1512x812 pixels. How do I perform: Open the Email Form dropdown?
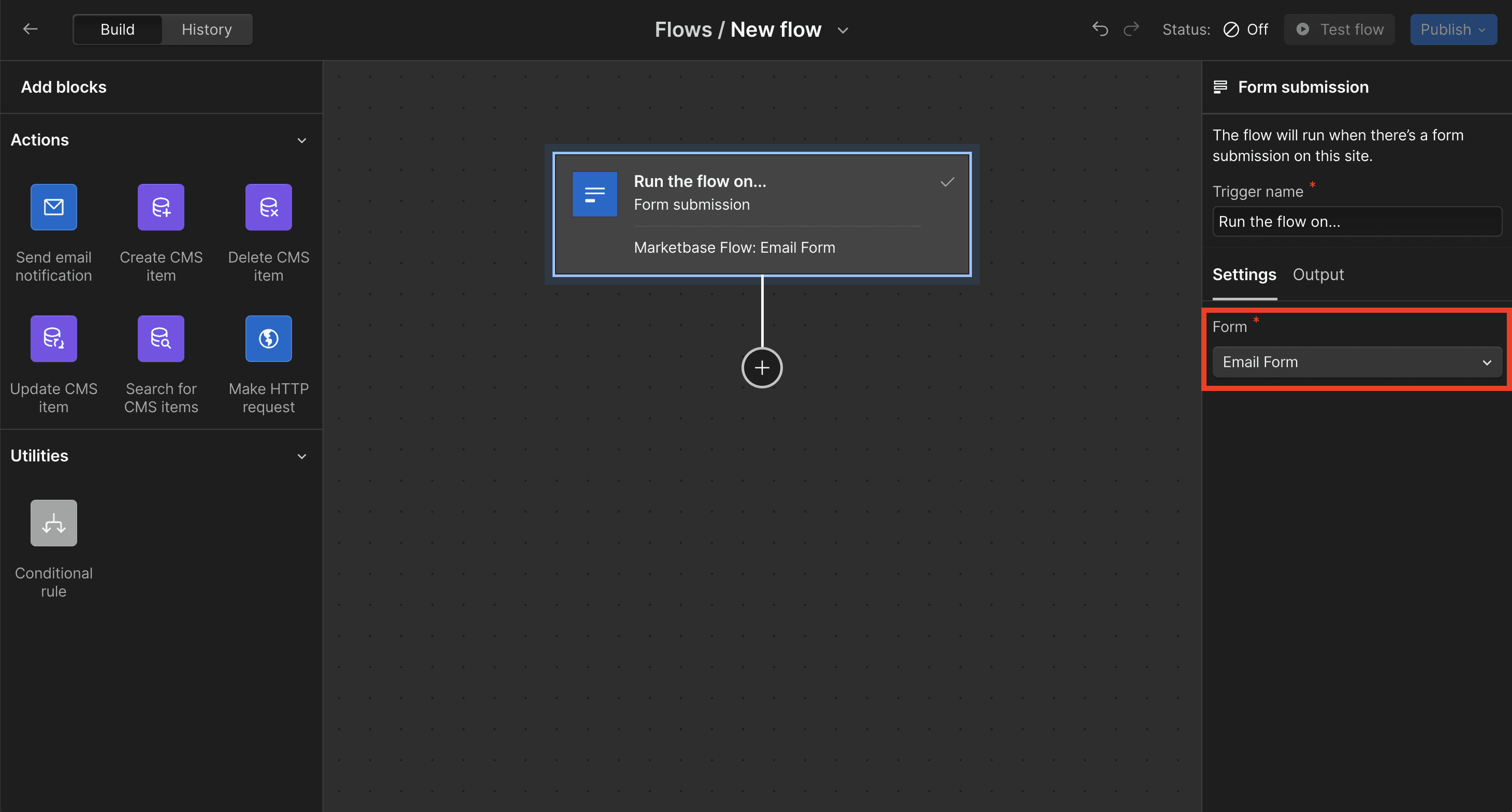tap(1357, 363)
